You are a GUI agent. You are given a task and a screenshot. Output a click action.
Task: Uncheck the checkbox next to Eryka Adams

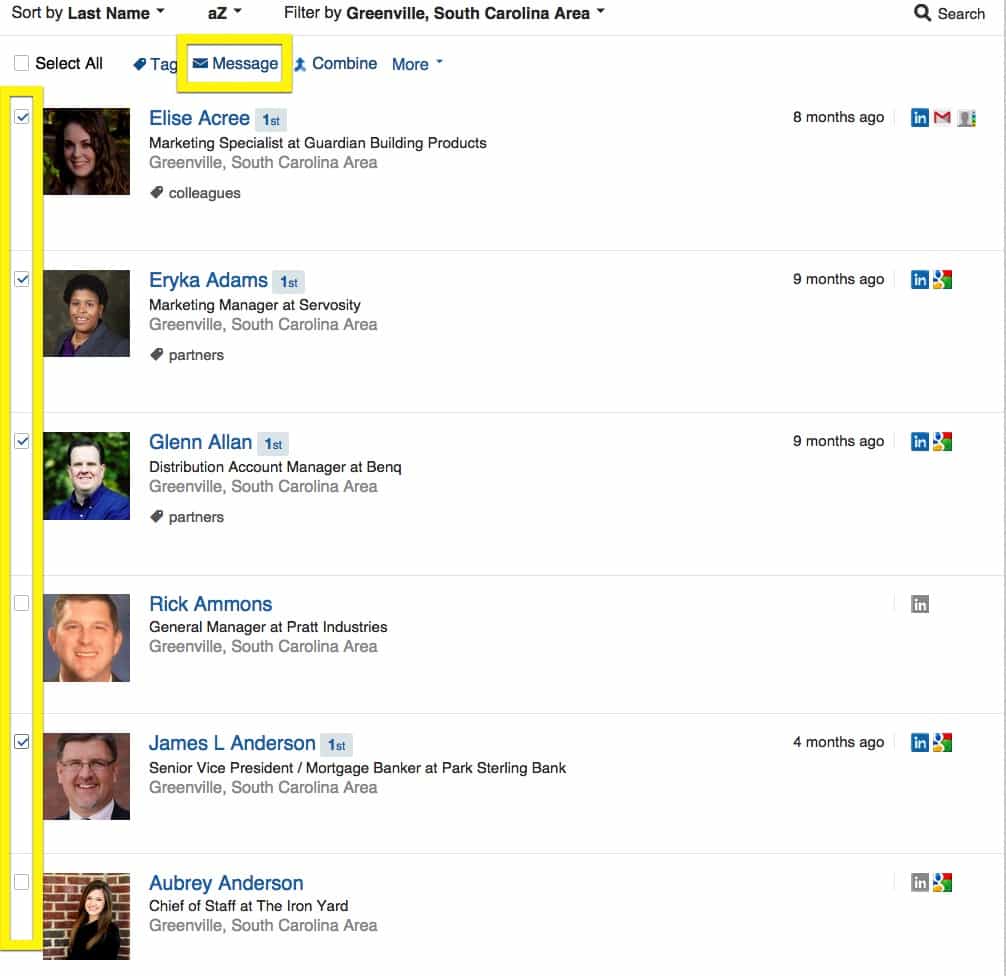[x=21, y=279]
